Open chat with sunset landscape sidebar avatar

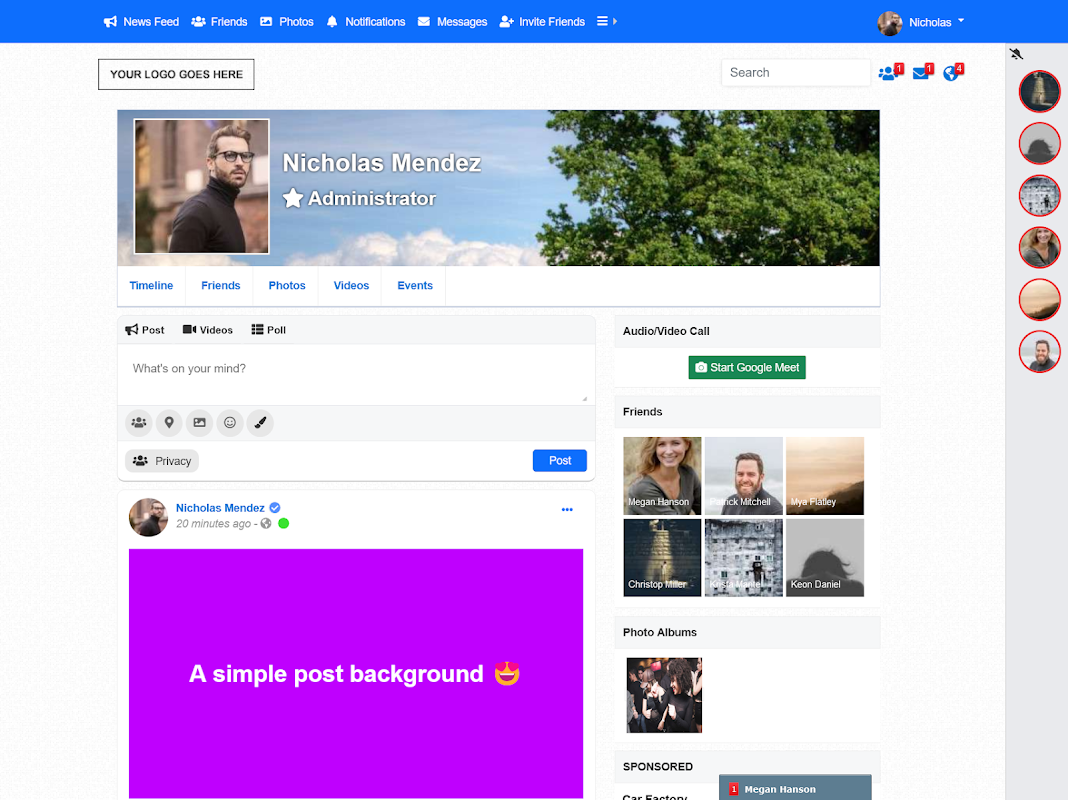click(x=1039, y=300)
